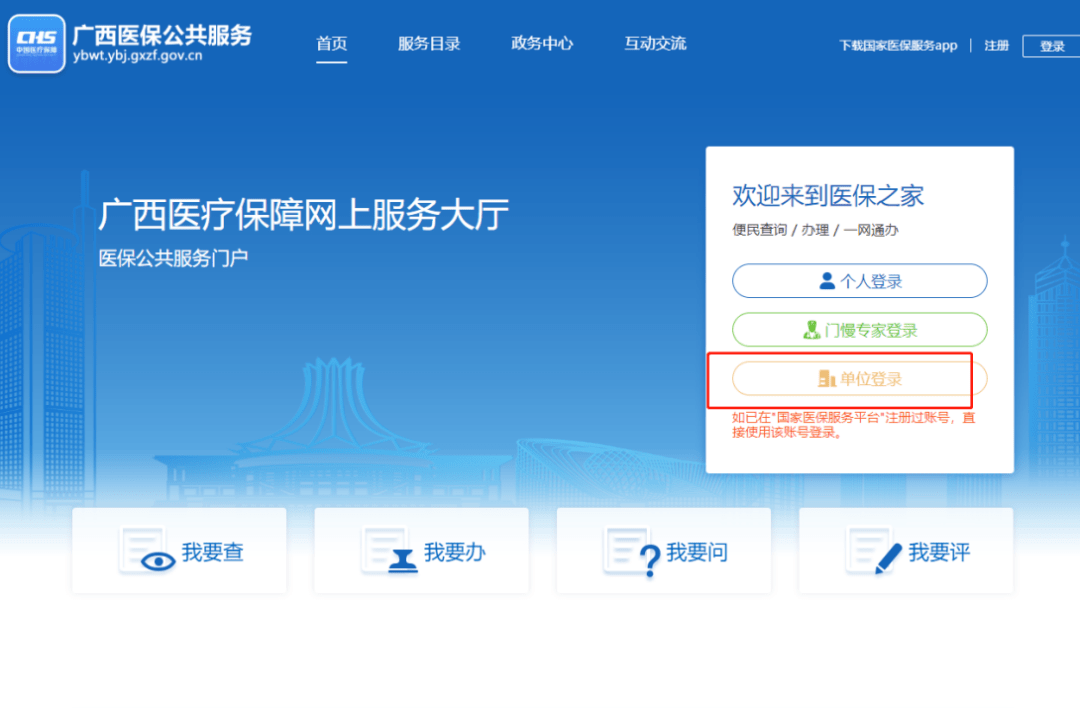Click the 登录 button in header

point(1052,46)
